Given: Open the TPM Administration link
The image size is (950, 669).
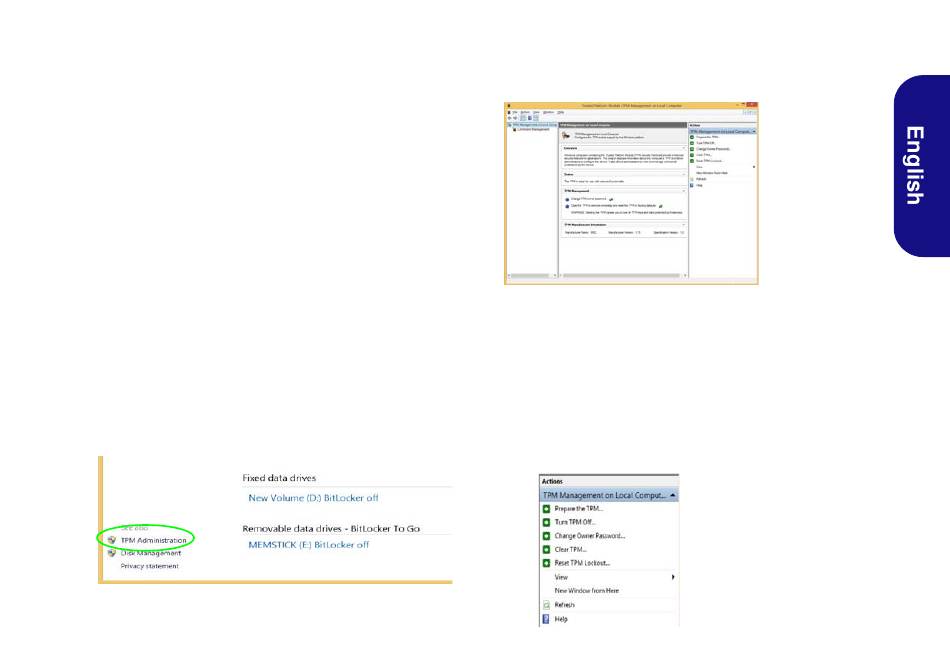Looking at the screenshot, I should click(153, 540).
